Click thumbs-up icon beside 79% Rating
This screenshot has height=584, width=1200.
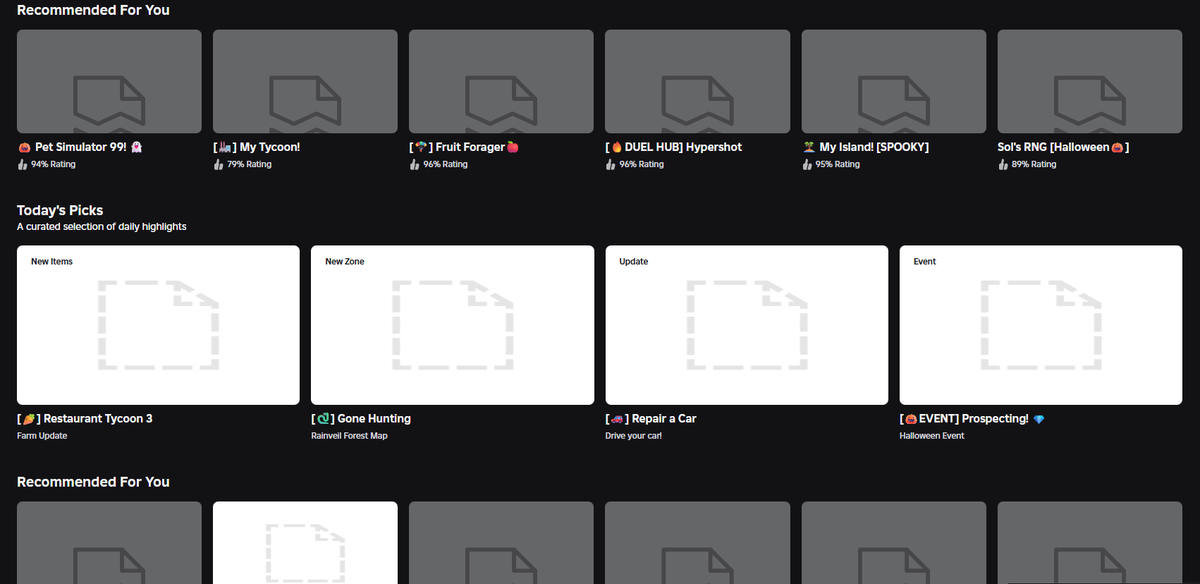[218, 165]
